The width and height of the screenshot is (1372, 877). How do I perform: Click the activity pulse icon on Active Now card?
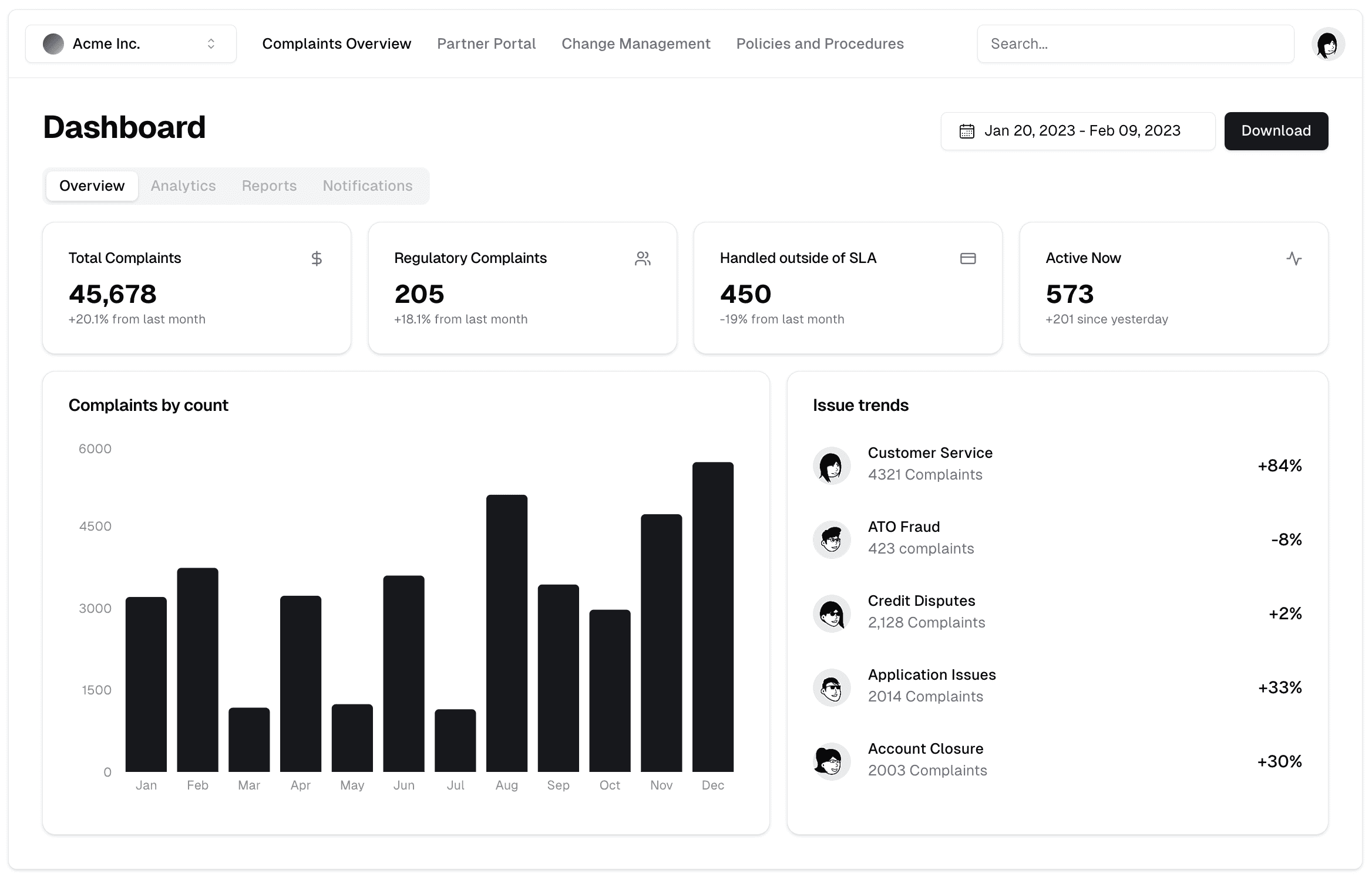[x=1294, y=258]
